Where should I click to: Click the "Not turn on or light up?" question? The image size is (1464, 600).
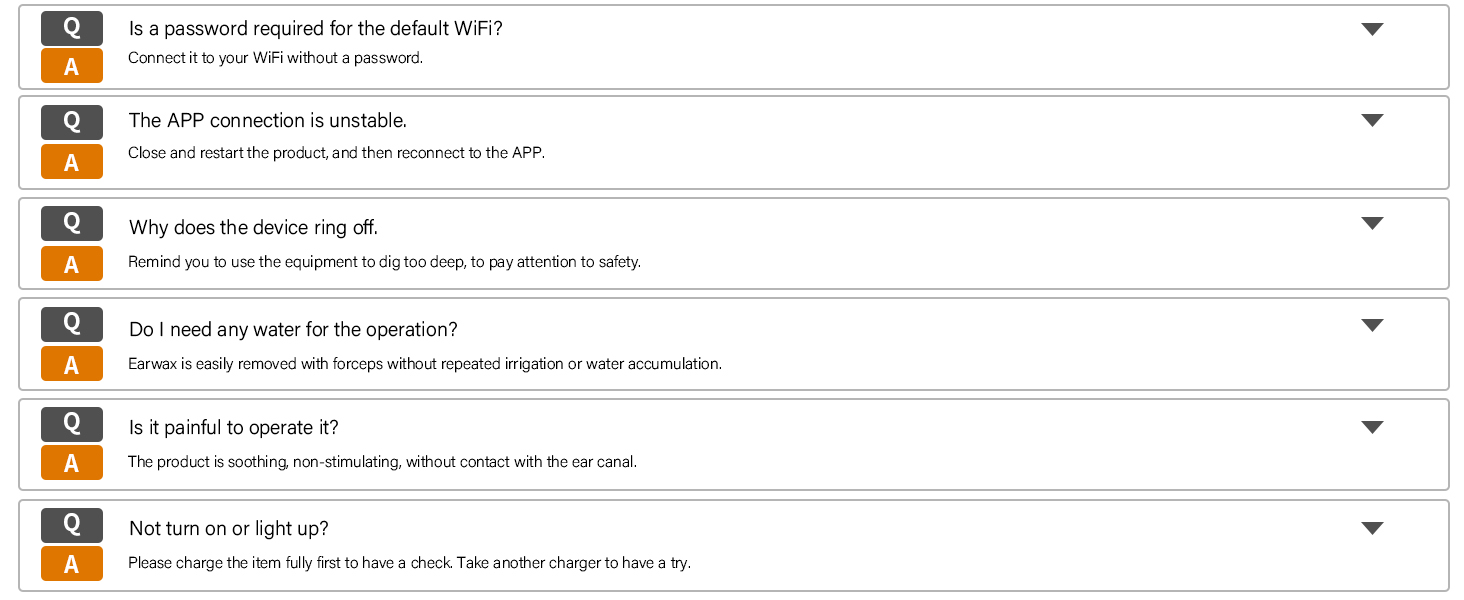pos(229,529)
